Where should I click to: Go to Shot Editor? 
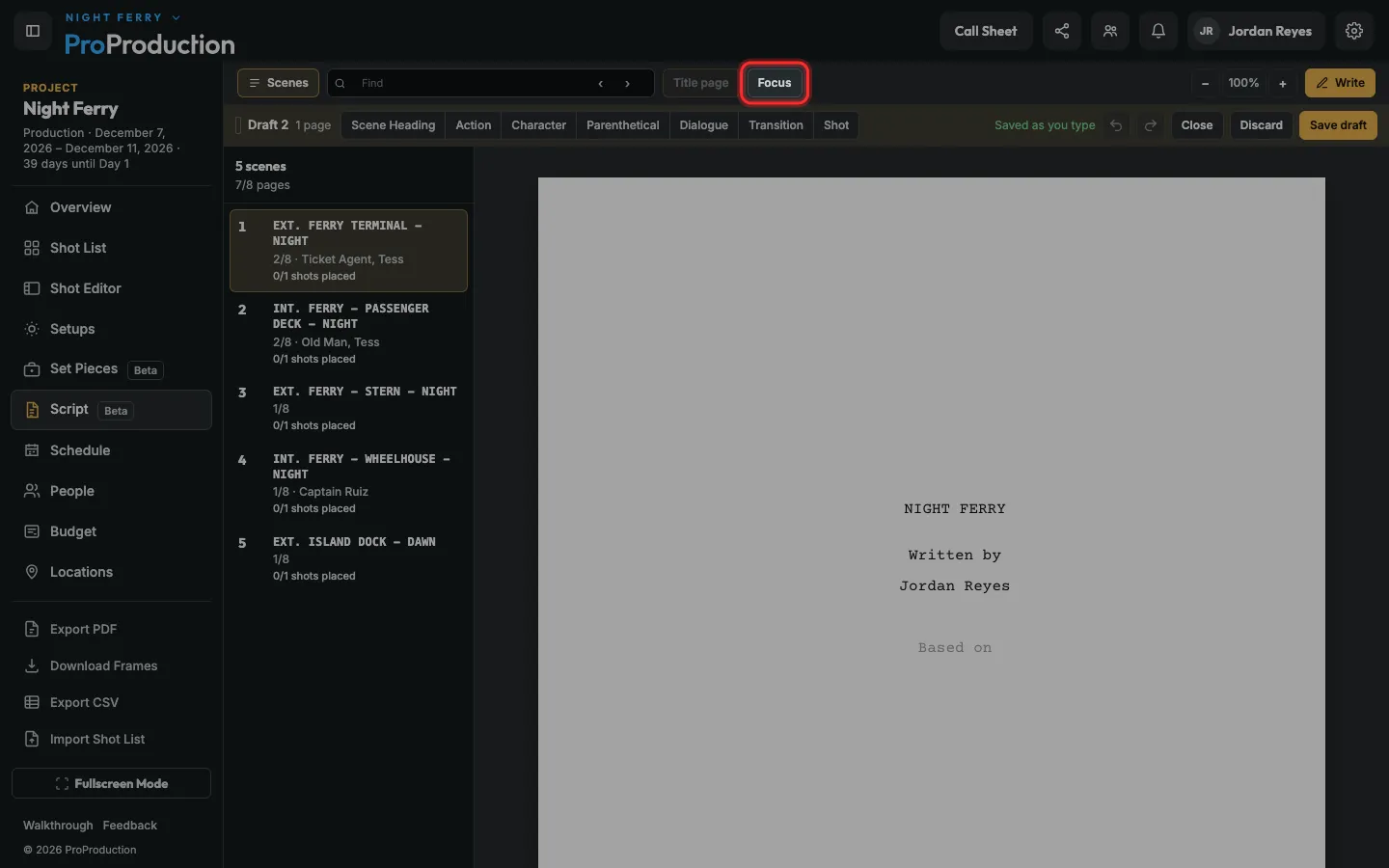click(112, 288)
